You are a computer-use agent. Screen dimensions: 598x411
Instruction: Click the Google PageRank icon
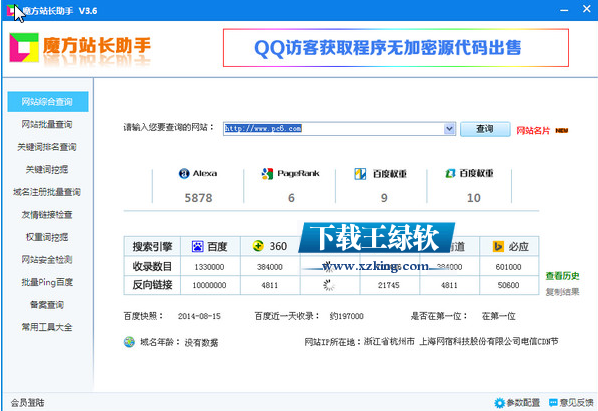(267, 173)
